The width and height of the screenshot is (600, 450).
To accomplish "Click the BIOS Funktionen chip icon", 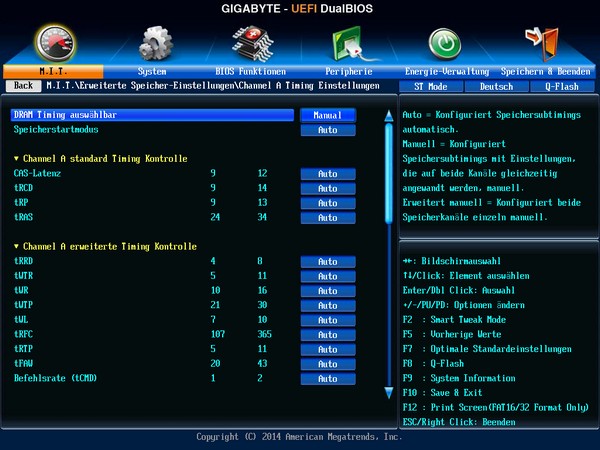I will click(253, 44).
